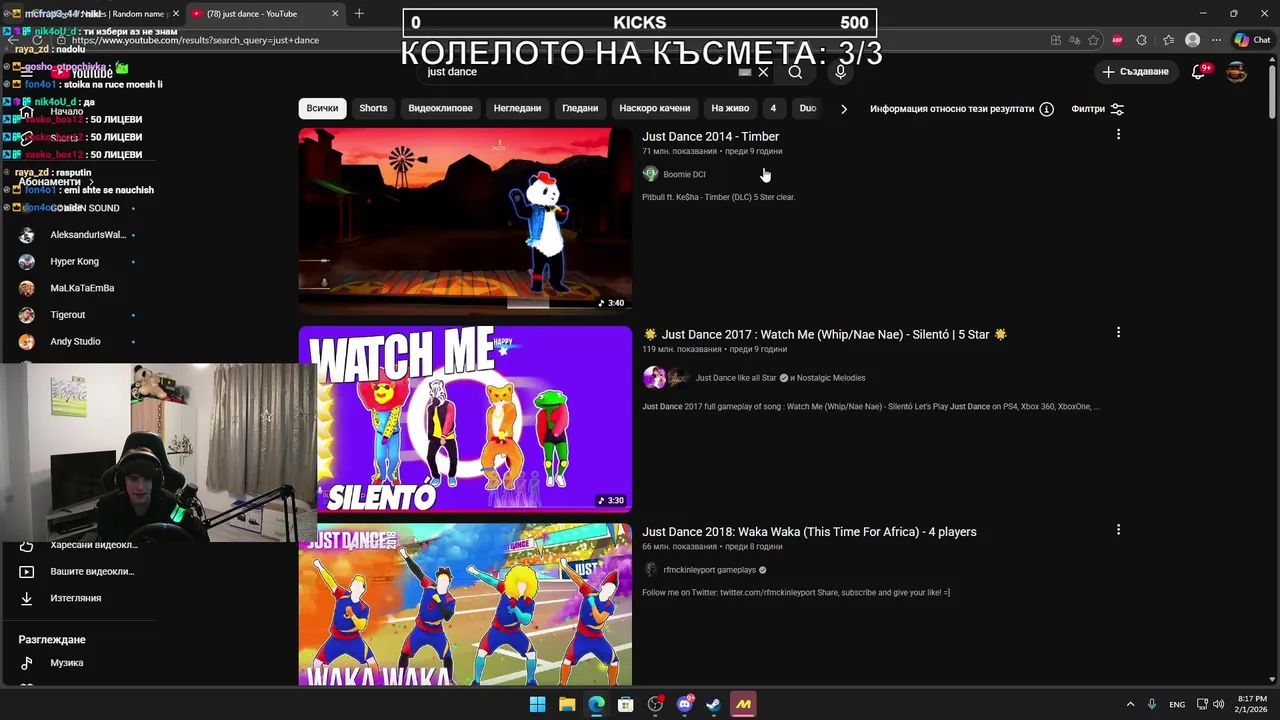This screenshot has width=1280, height=720.
Task: Open the Just Dance 2017 Watch Me title
Action: click(x=825, y=334)
